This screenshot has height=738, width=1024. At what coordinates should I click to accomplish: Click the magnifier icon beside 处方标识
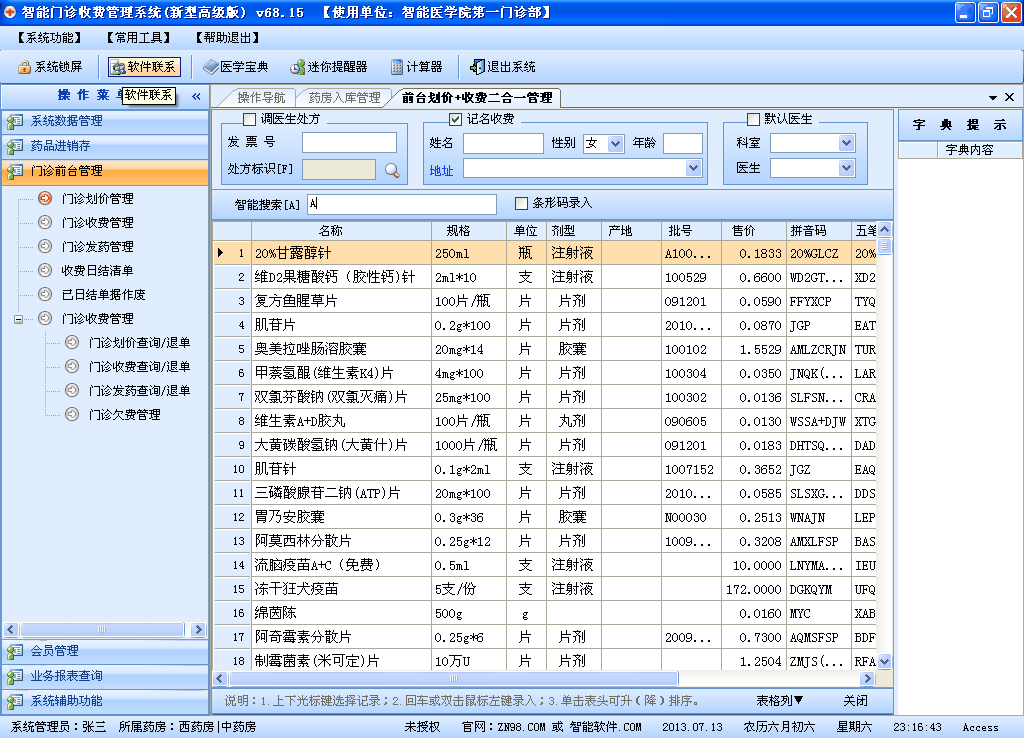tap(392, 170)
